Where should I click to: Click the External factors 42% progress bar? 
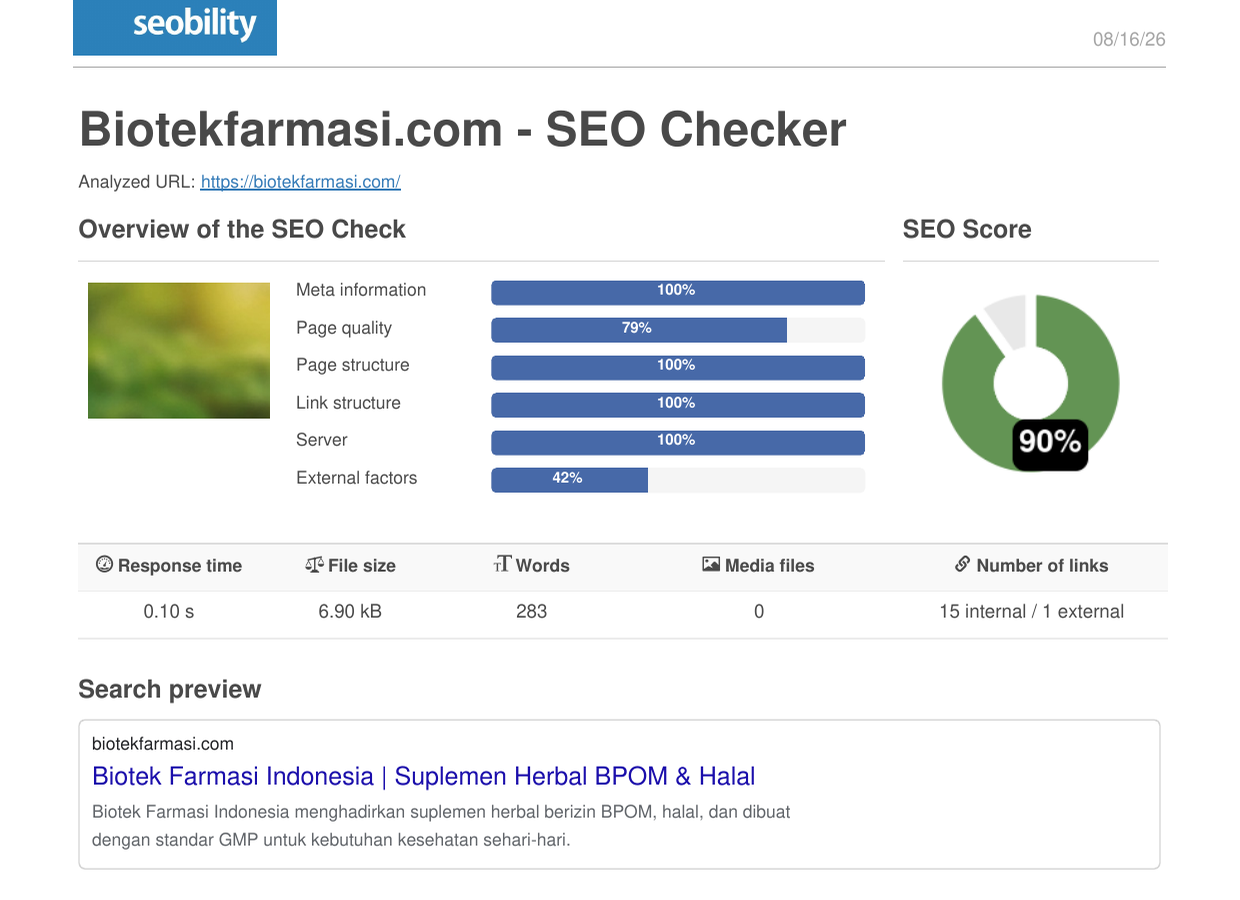tap(678, 480)
